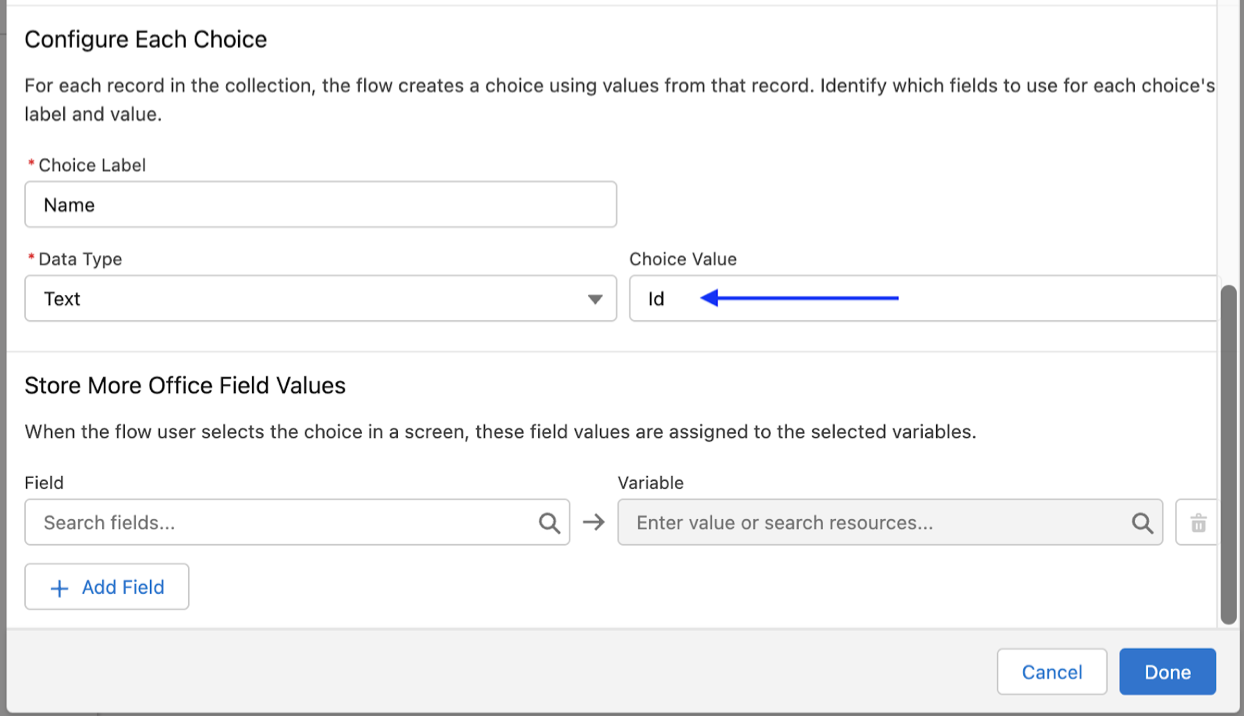Image resolution: width=1244 pixels, height=716 pixels.
Task: Click the Done button
Action: tap(1167, 671)
